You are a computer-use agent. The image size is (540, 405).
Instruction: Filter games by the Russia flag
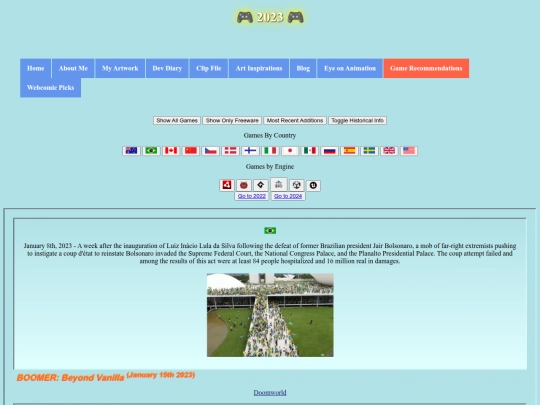[330, 151]
